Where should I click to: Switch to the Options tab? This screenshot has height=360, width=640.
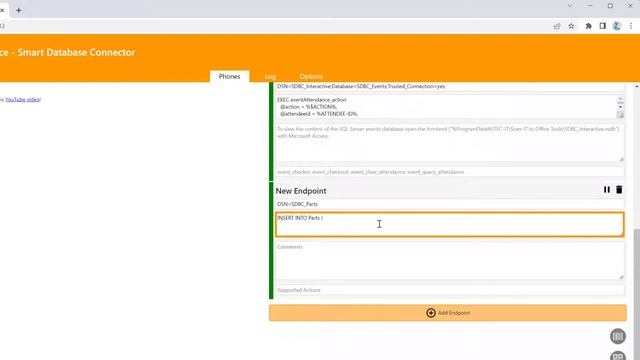click(311, 76)
